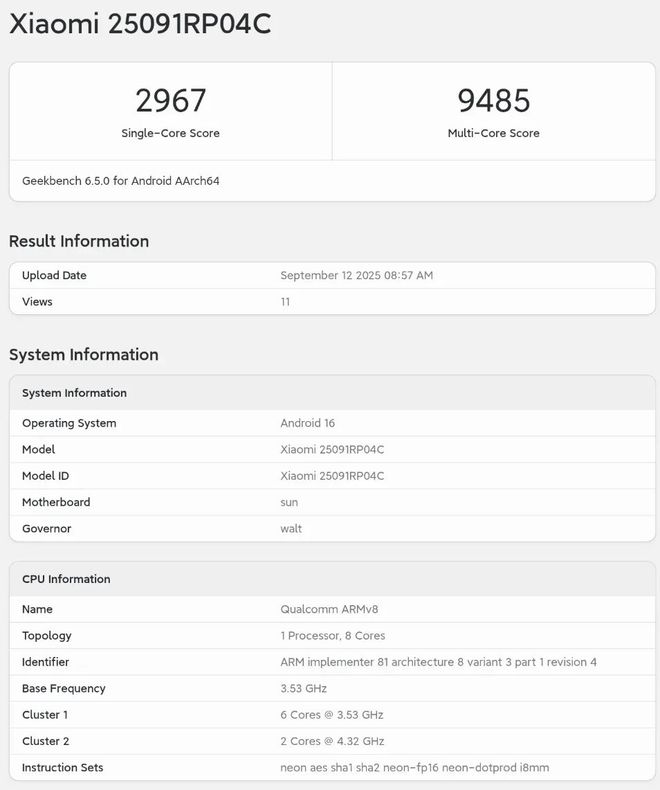Click the Xiaomi 25091RP04C page title
Screen dimensions: 660x790
coord(140,24)
